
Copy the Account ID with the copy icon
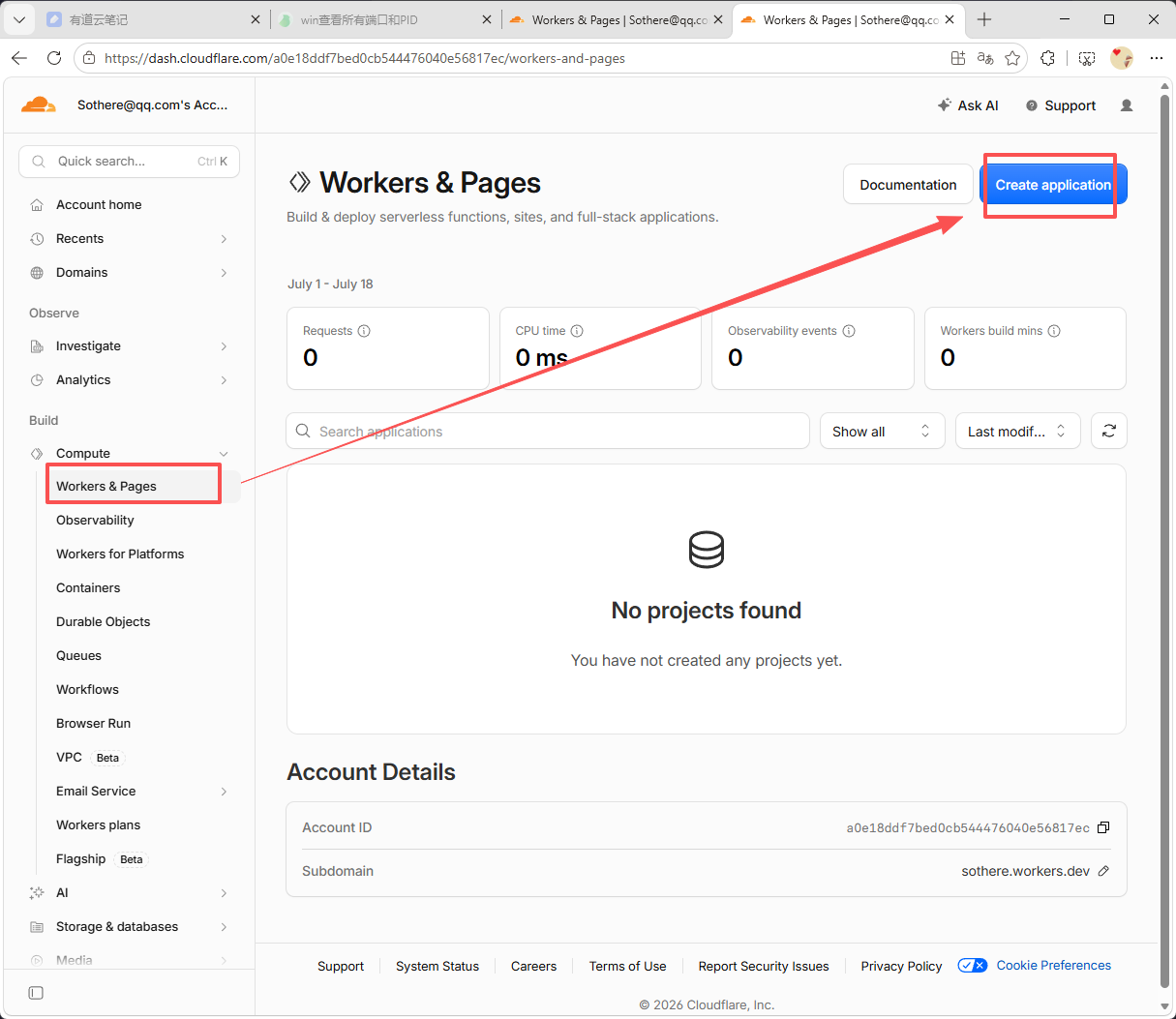[x=1103, y=827]
